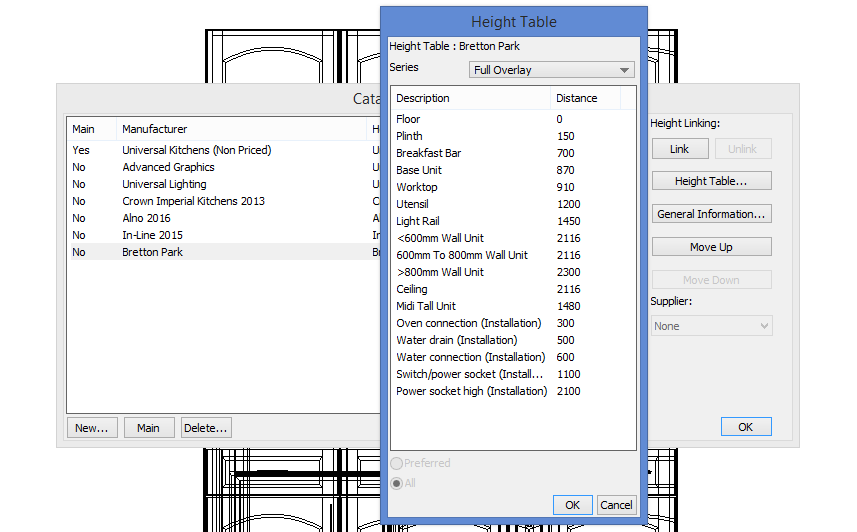This screenshot has width=857, height=532.
Task: Open the Supplier None dropdown
Action: coord(711,326)
